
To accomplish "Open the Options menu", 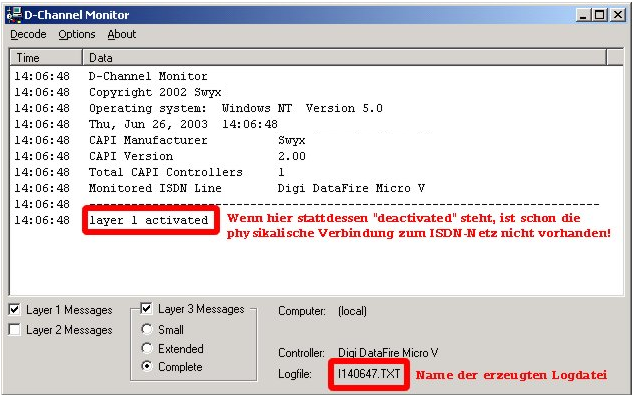I will 77,34.
